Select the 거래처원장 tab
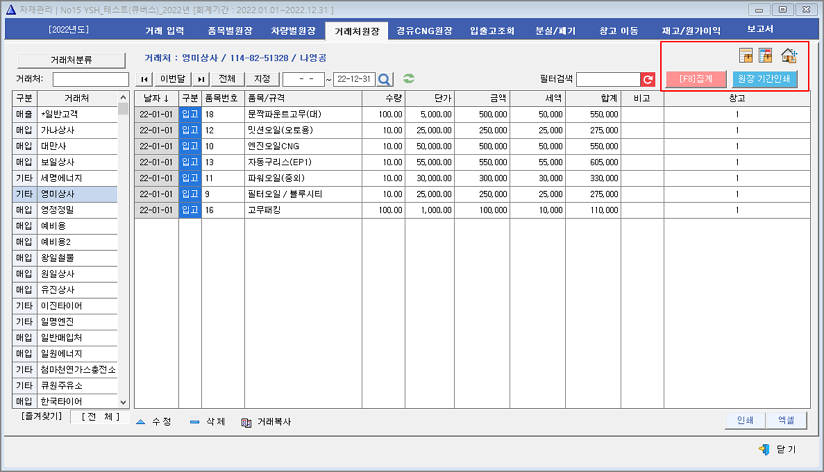The width and height of the screenshot is (824, 472). [357, 31]
